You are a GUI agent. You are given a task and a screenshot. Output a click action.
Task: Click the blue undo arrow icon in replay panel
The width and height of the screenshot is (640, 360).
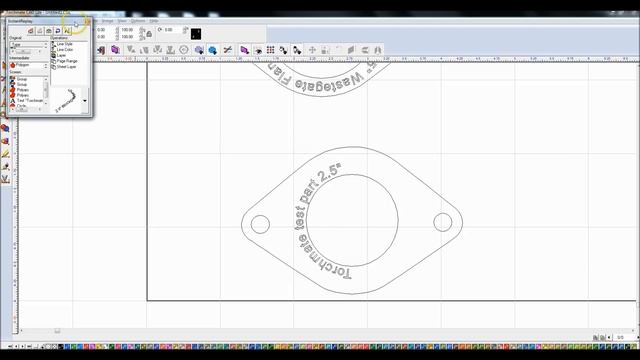click(58, 31)
